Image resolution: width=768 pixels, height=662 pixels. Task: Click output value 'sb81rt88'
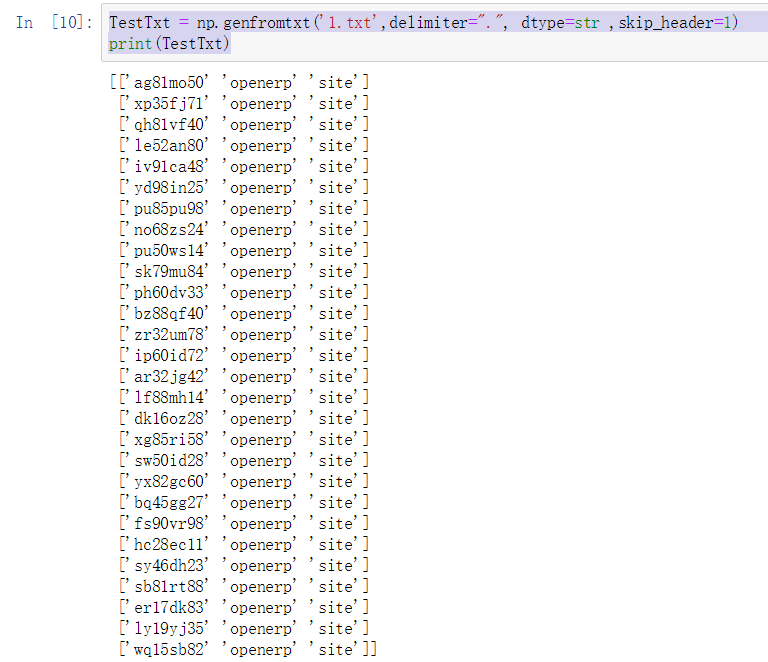click(x=169, y=587)
